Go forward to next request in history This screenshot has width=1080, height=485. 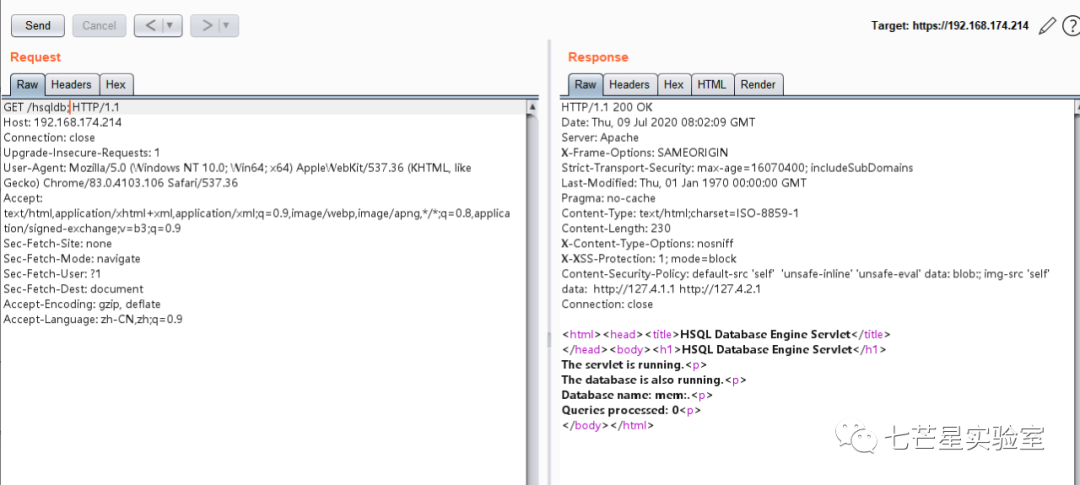tap(205, 25)
